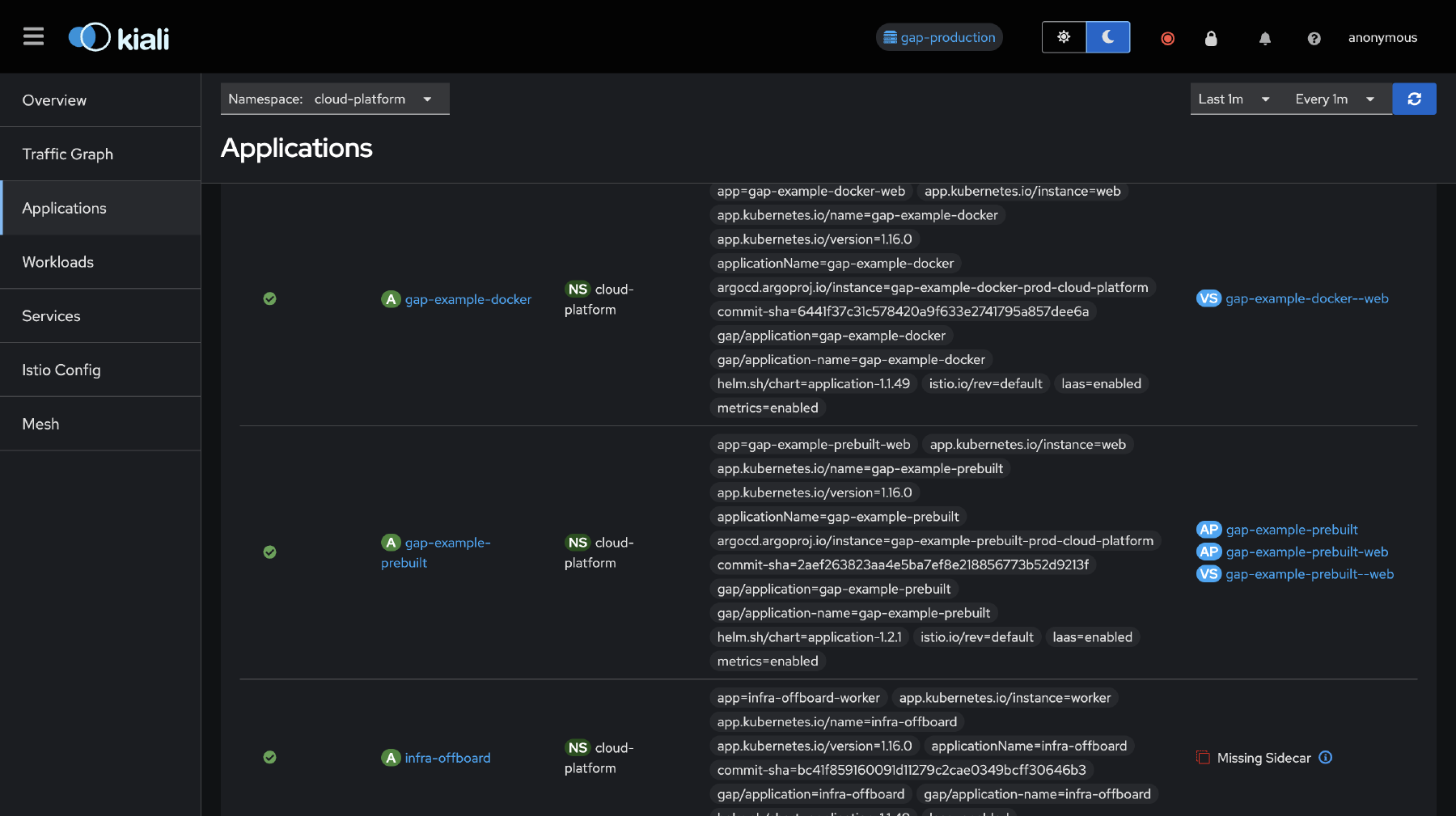This screenshot has height=816, width=1456.
Task: Open the gap-example-docker application
Action: [468, 299]
